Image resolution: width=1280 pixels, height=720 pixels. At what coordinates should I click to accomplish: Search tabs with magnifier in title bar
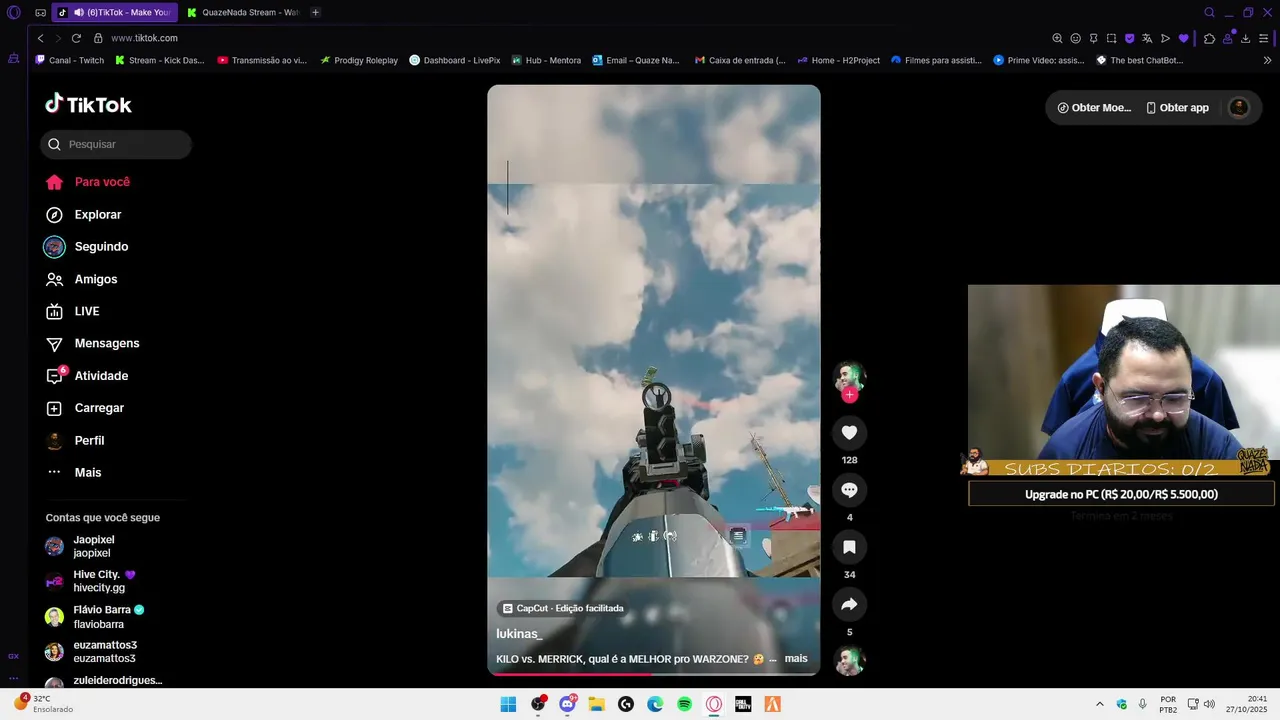pyautogui.click(x=1209, y=13)
